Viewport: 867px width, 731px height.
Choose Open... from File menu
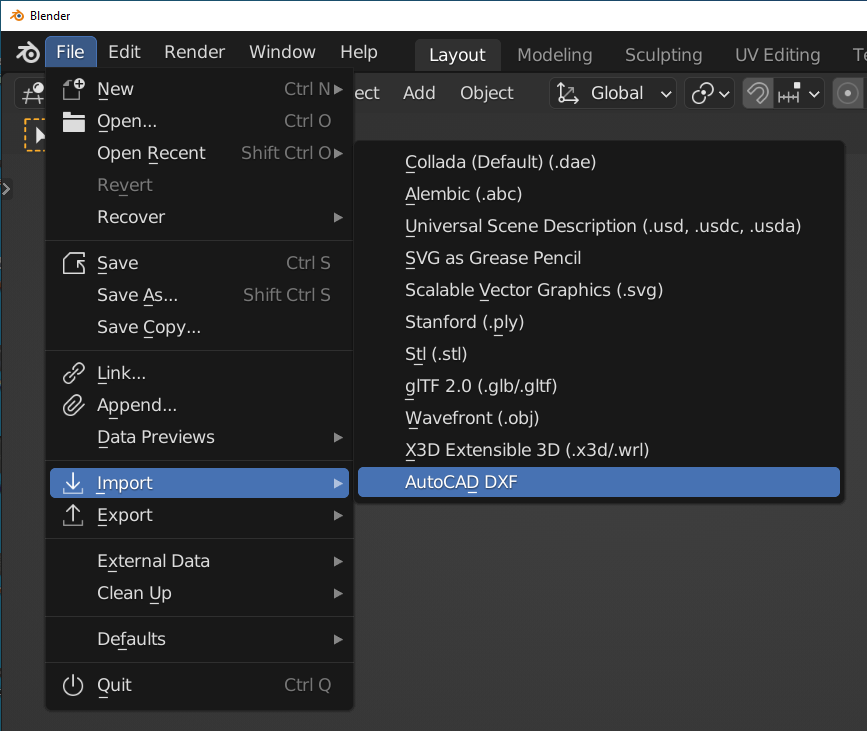coord(199,121)
